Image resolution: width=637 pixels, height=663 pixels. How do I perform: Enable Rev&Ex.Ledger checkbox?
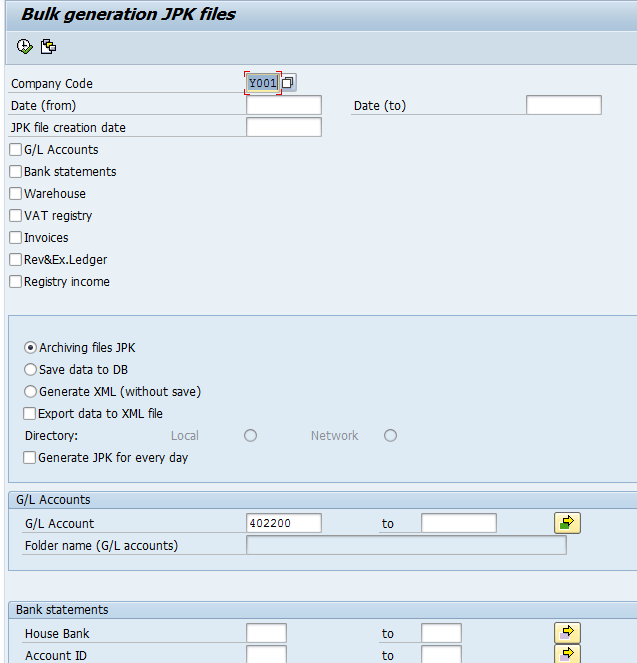tap(16, 260)
